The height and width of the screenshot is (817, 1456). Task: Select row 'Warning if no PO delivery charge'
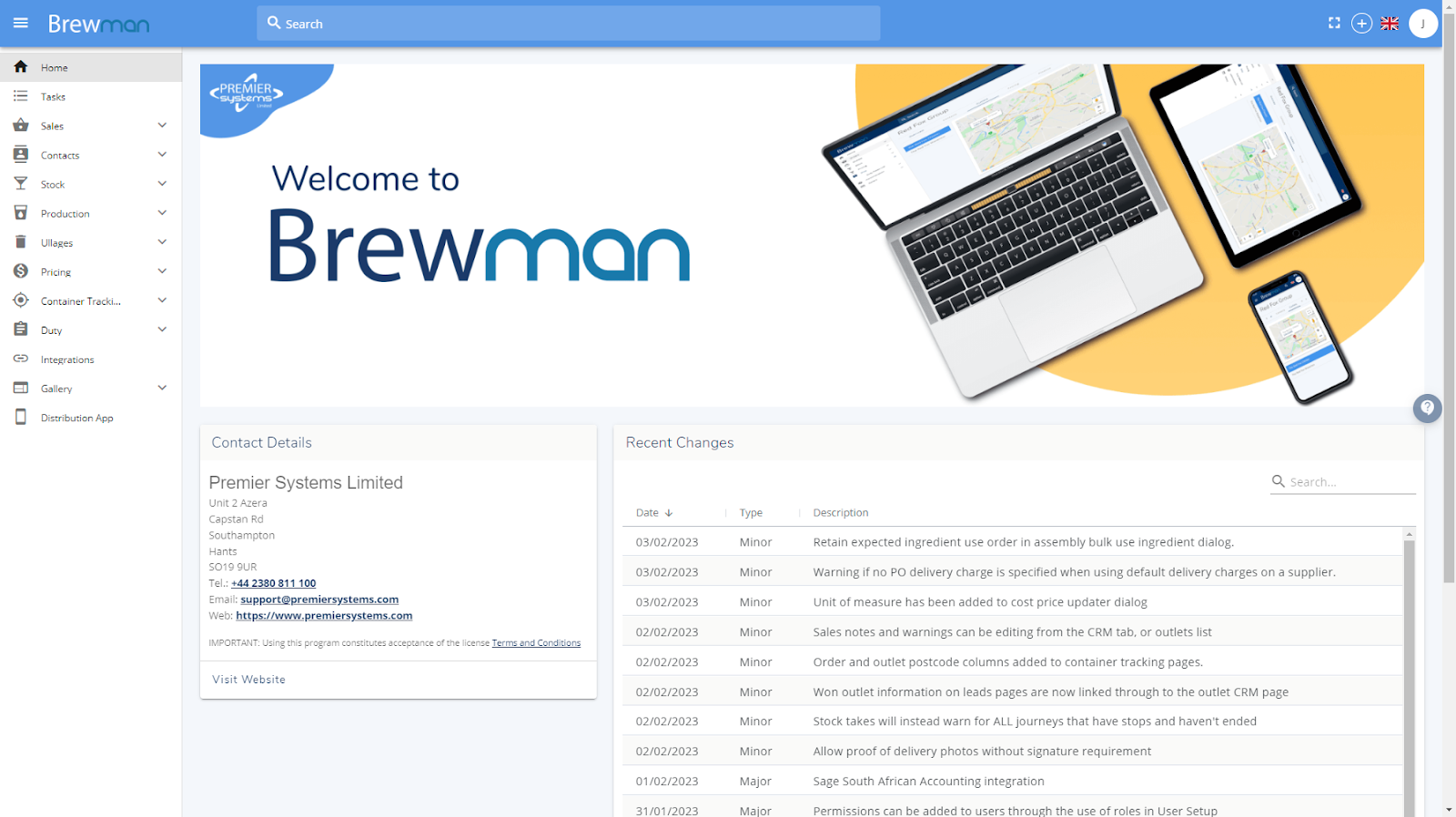coord(1013,571)
